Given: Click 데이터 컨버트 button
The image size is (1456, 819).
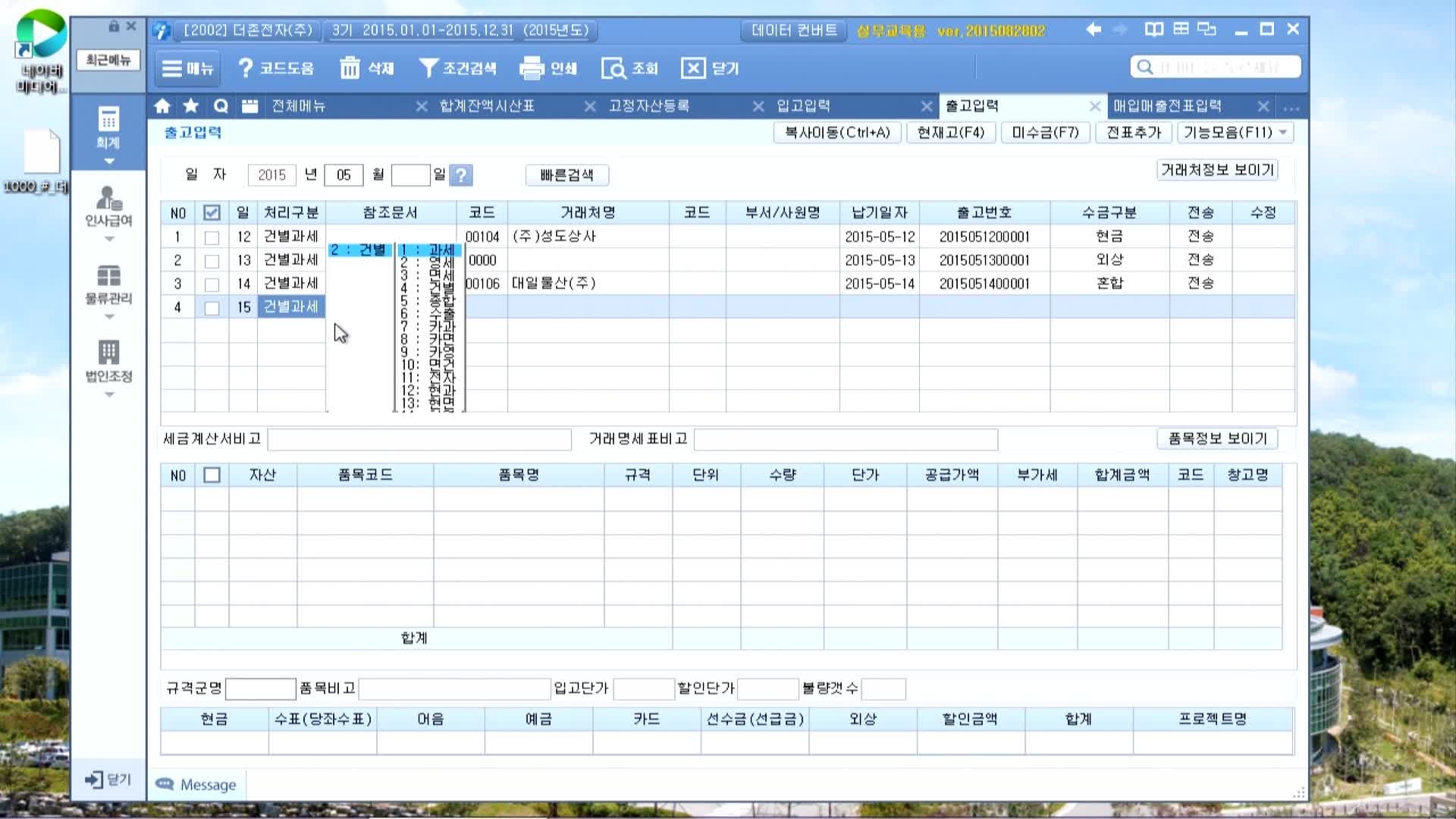Looking at the screenshot, I should click(794, 30).
